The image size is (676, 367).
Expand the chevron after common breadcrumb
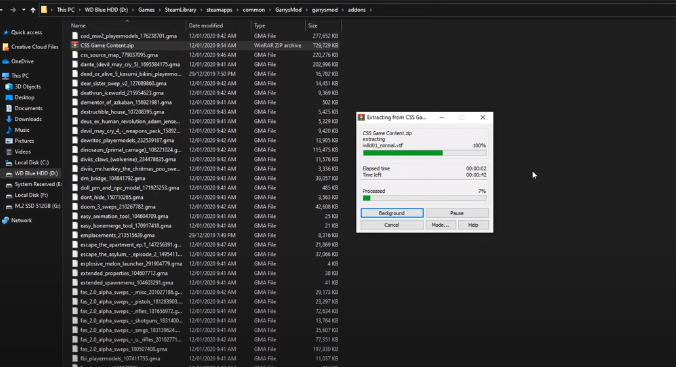[x=270, y=9]
